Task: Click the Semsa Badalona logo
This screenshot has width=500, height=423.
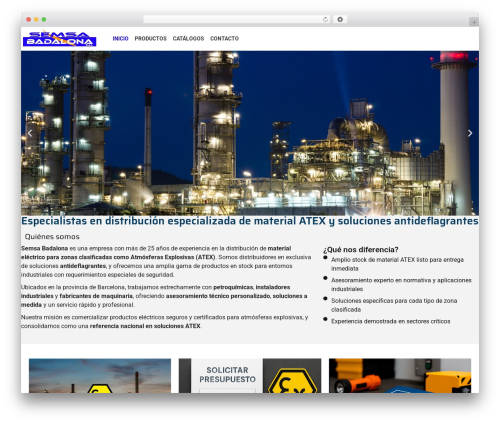Action: click(x=59, y=39)
